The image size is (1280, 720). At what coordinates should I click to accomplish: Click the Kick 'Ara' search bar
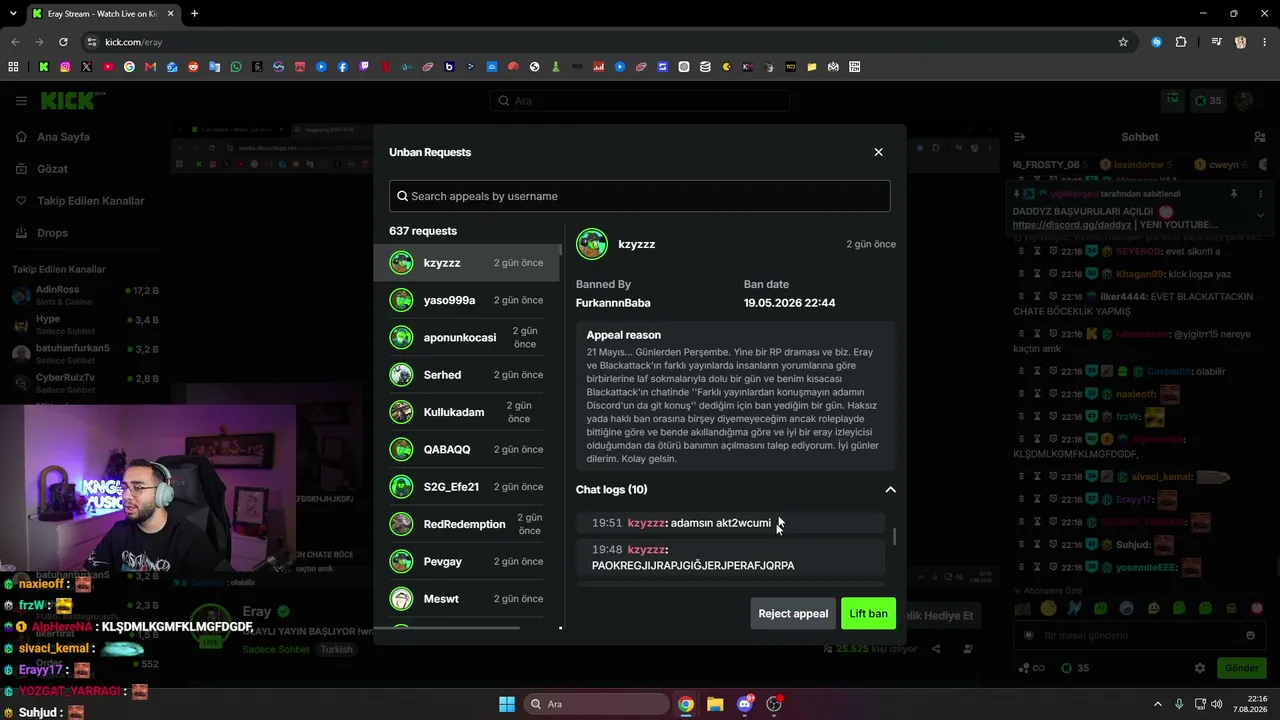tap(640, 100)
